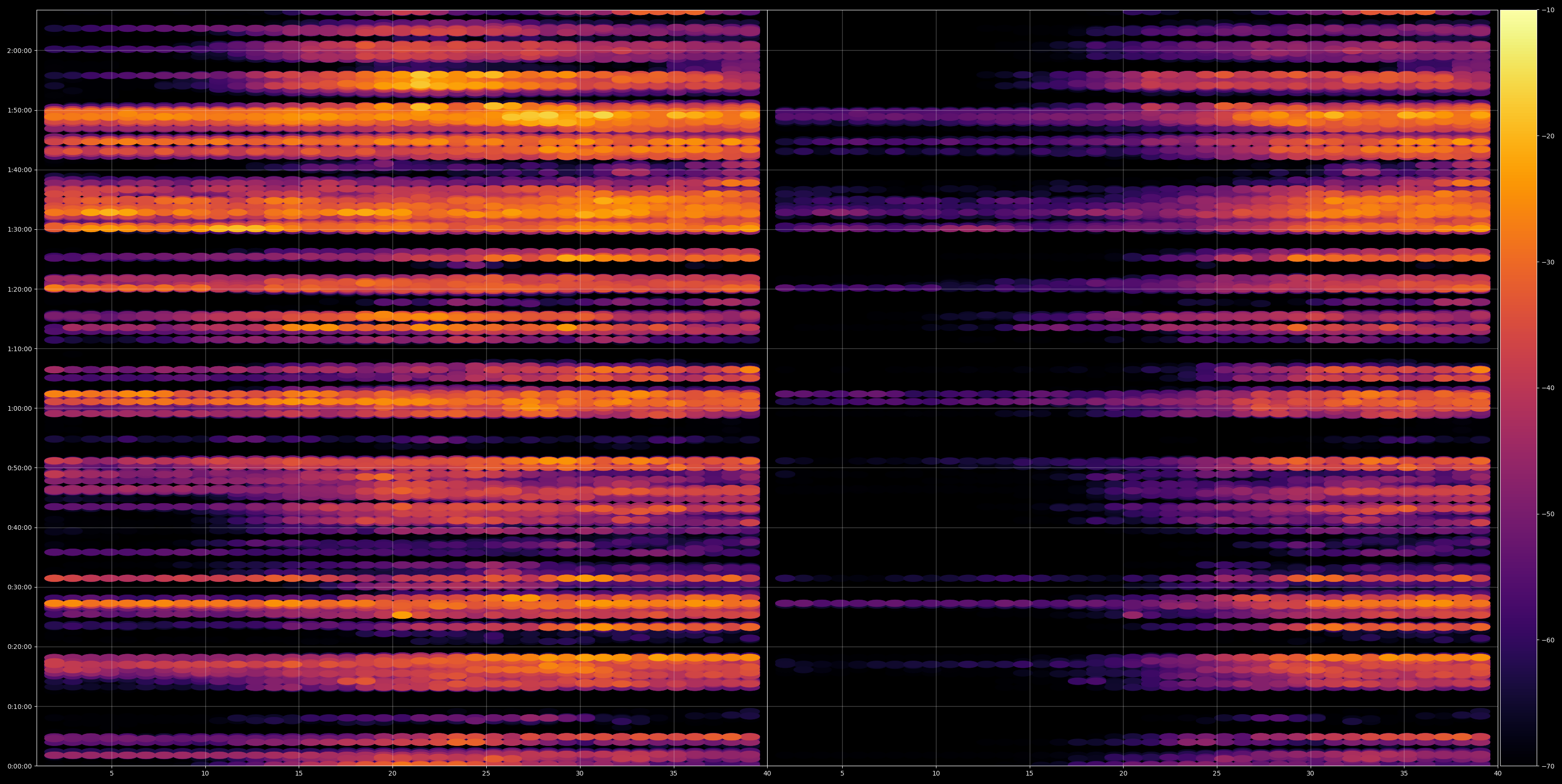Click x-axis label 35 of the left heatmap

(x=674, y=774)
